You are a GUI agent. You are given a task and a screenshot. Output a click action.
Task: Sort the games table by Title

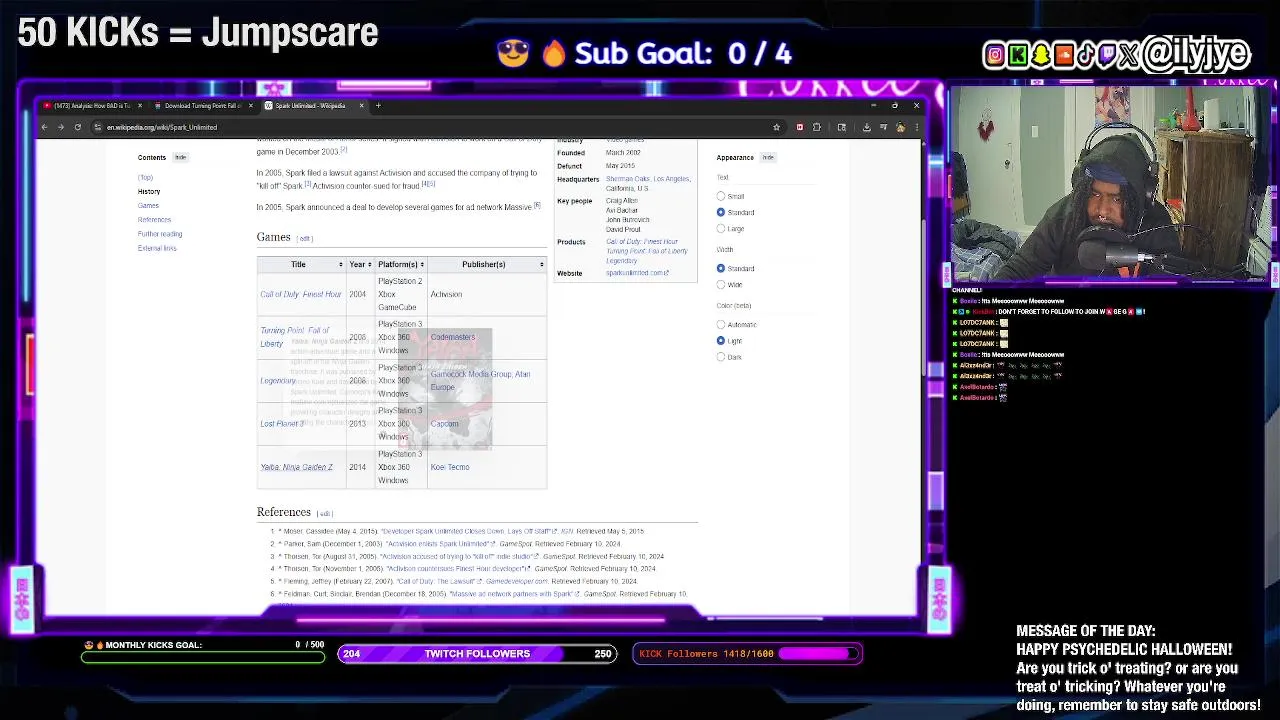click(x=301, y=264)
